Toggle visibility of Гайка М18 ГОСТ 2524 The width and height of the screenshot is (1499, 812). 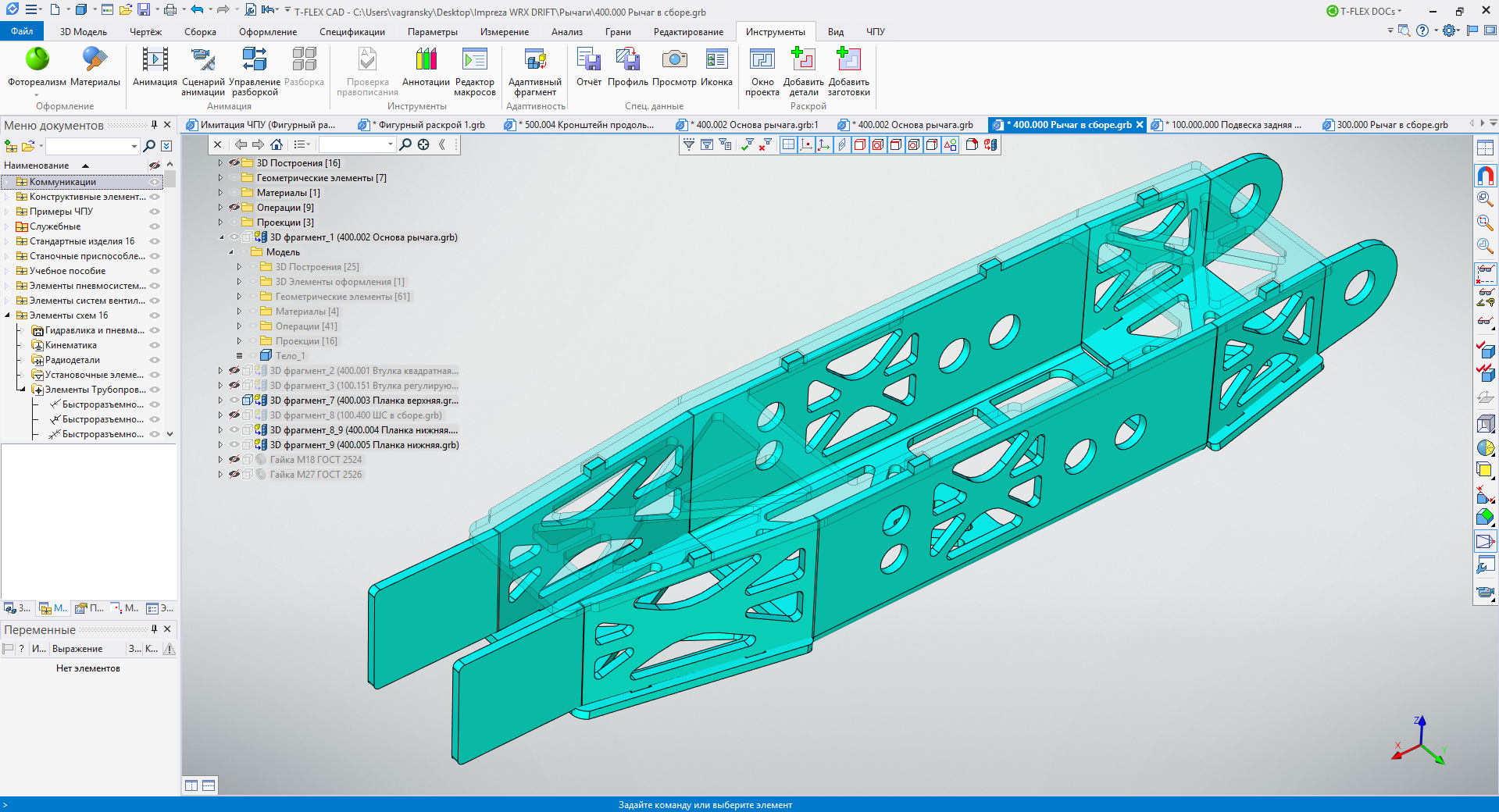coord(234,460)
